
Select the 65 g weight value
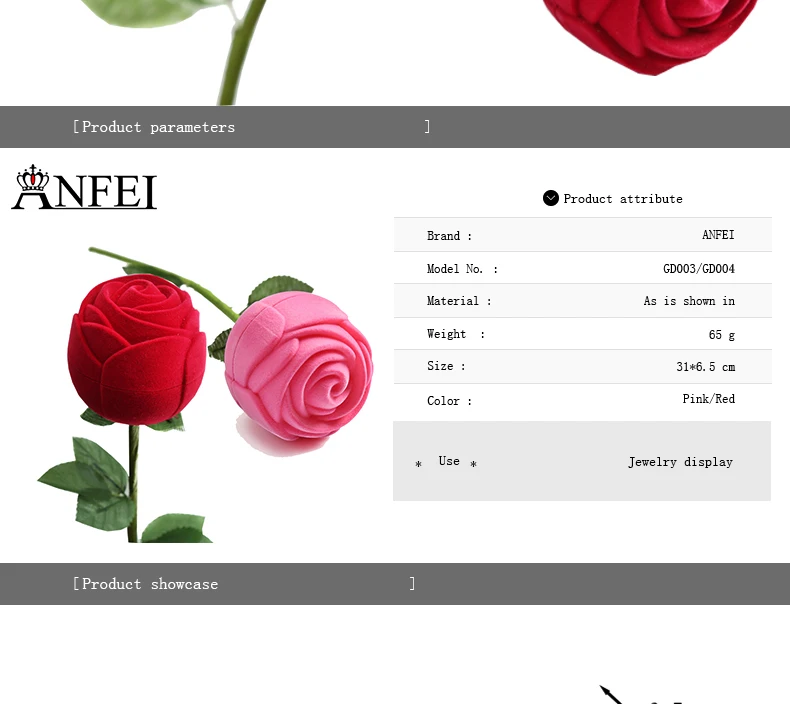721,335
